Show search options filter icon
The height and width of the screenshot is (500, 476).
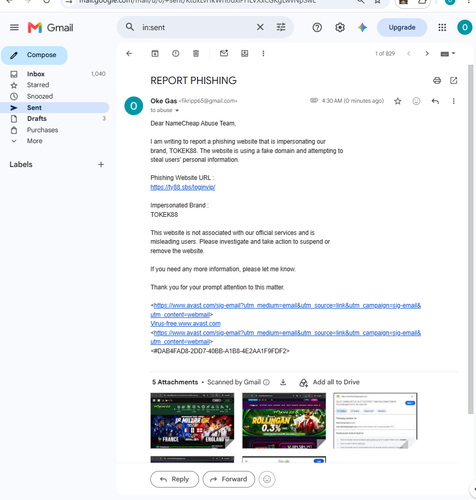pos(281,27)
